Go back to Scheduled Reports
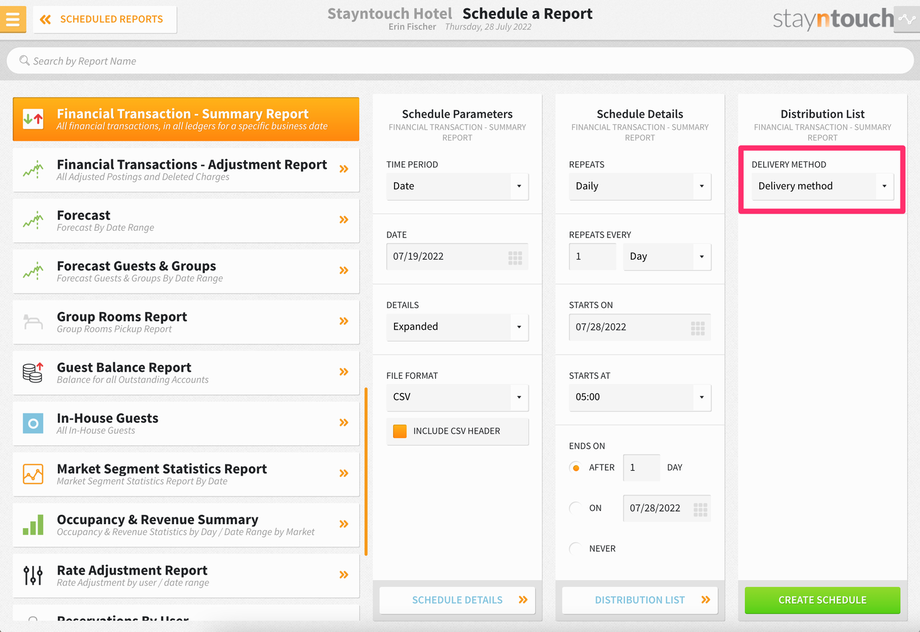The width and height of the screenshot is (920, 632). (x=105, y=19)
